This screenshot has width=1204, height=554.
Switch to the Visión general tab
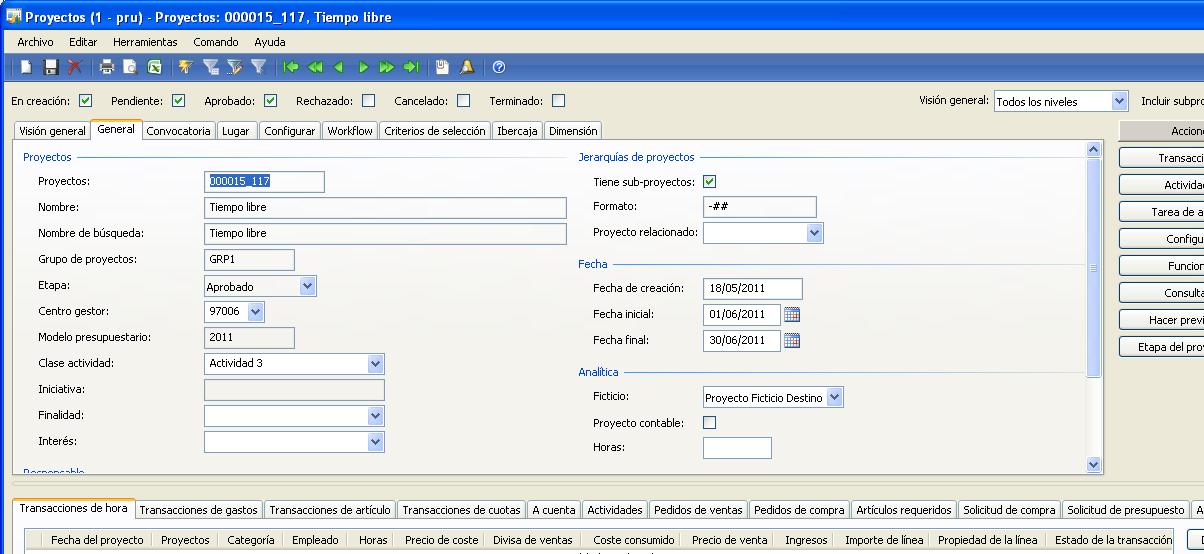pos(52,131)
